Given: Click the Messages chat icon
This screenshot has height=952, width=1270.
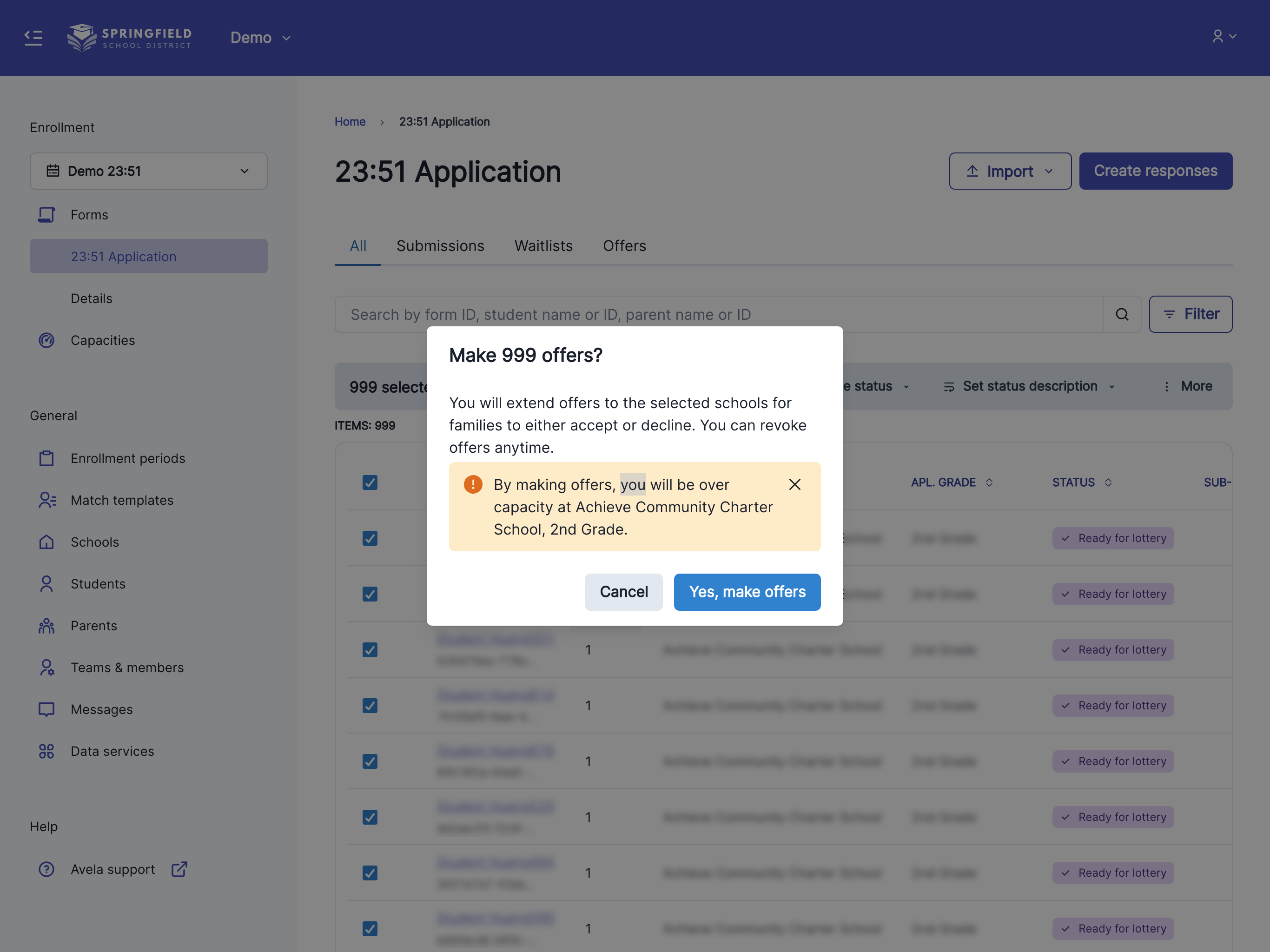Looking at the screenshot, I should coord(46,710).
